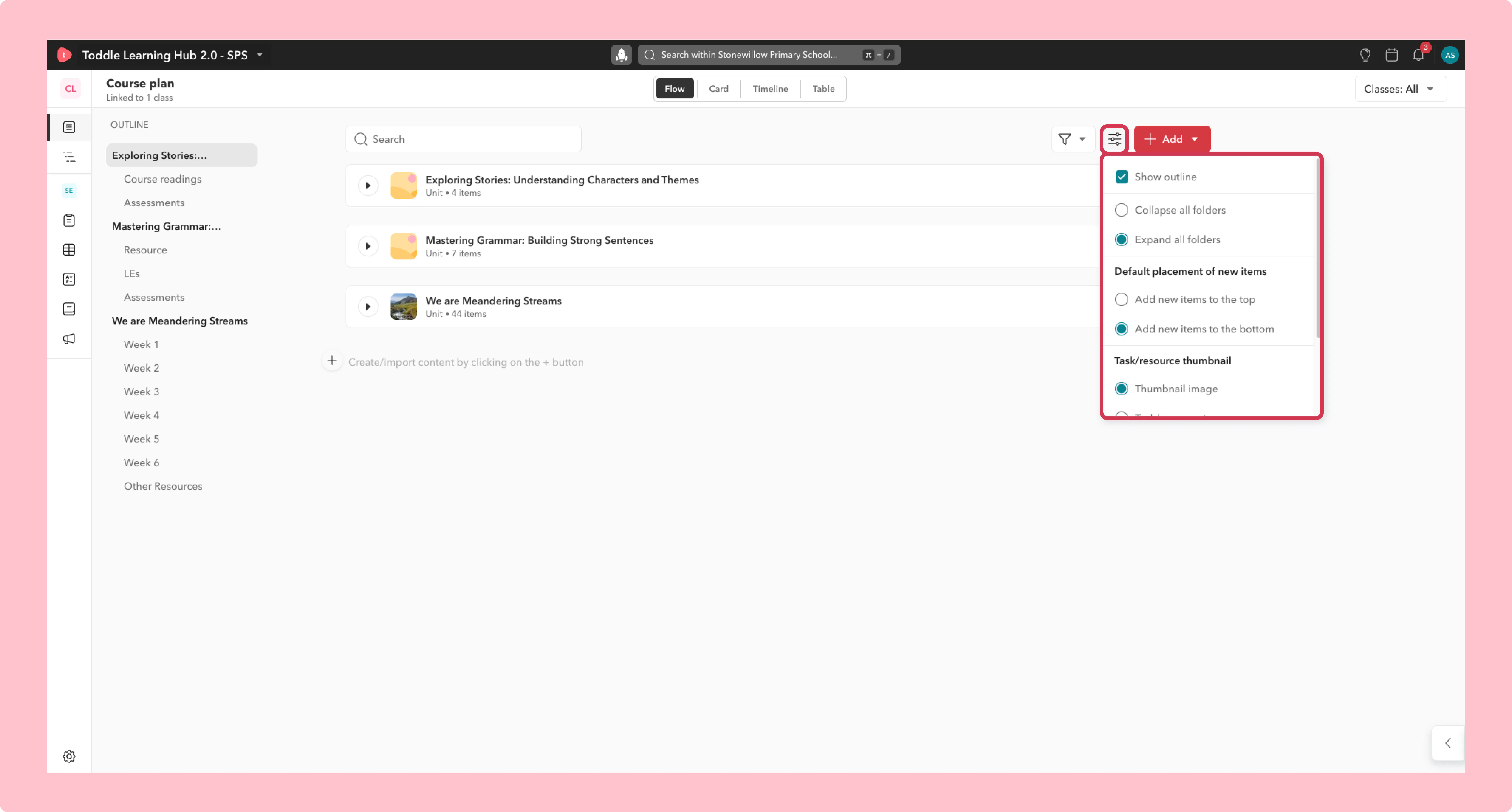The height and width of the screenshot is (812, 1512).
Task: Open the We are Meandering Streams title
Action: point(494,301)
